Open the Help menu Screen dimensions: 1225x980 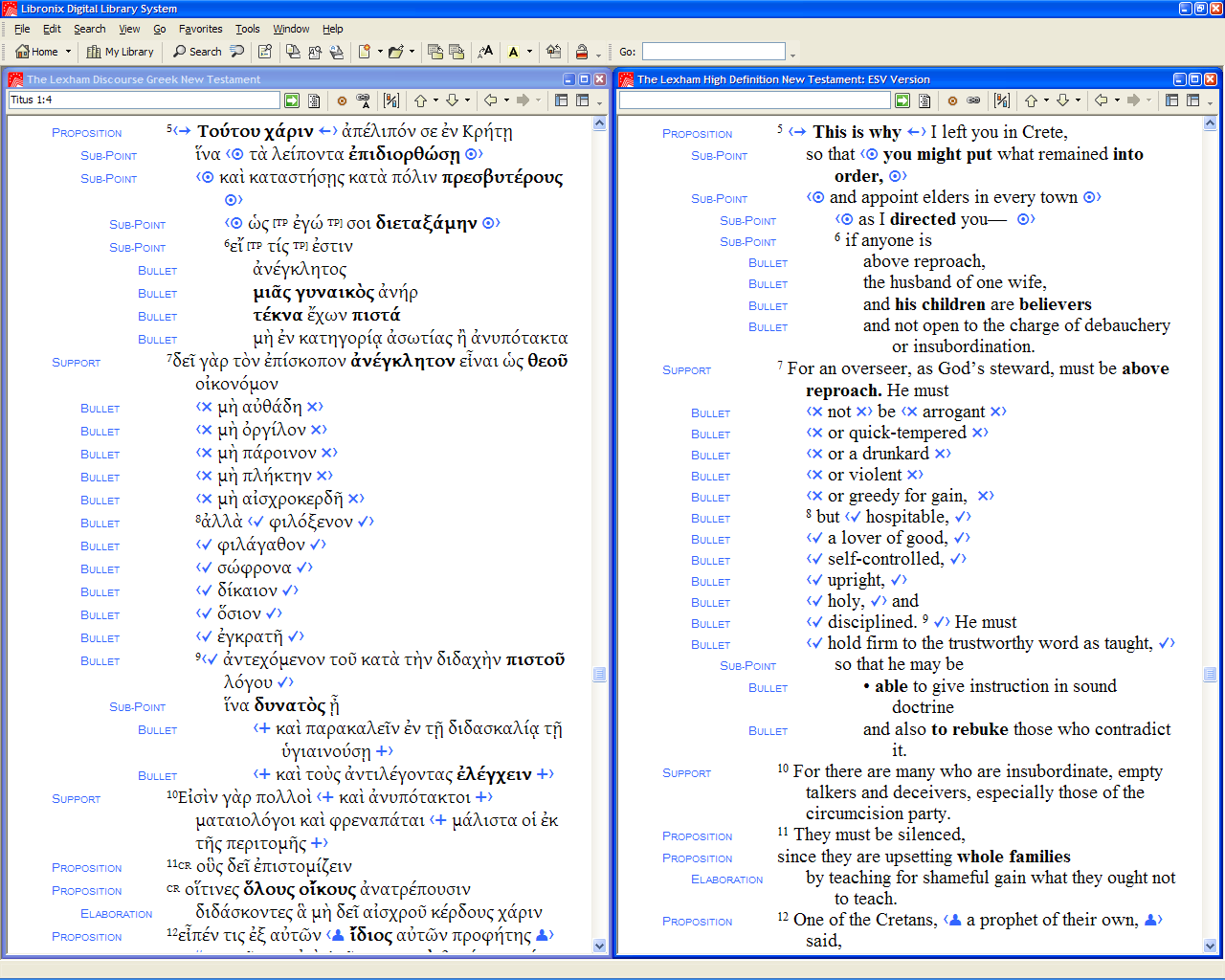pyautogui.click(x=332, y=29)
